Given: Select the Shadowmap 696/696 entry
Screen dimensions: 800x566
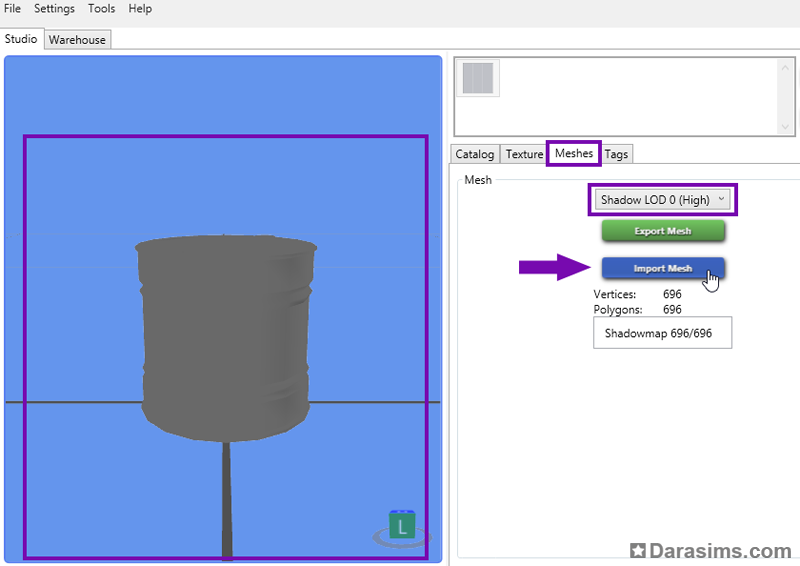Looking at the screenshot, I should pos(662,333).
